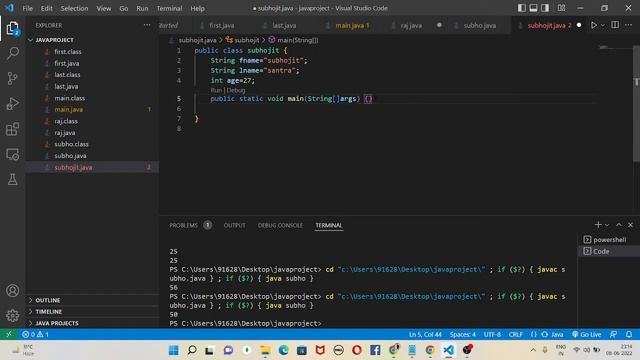Open the Explorer view in activity bar
This screenshot has width=640, height=360.
(12, 28)
